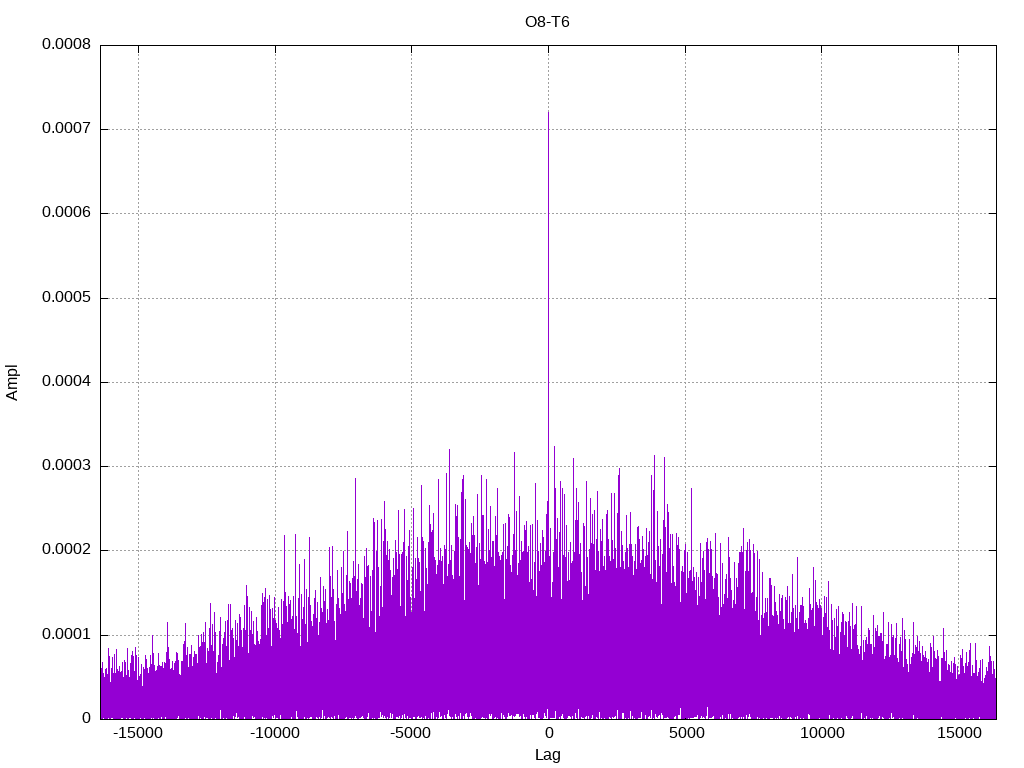Select the 5000 x-axis tick label
The height and width of the screenshot is (768, 1024).
click(x=685, y=734)
